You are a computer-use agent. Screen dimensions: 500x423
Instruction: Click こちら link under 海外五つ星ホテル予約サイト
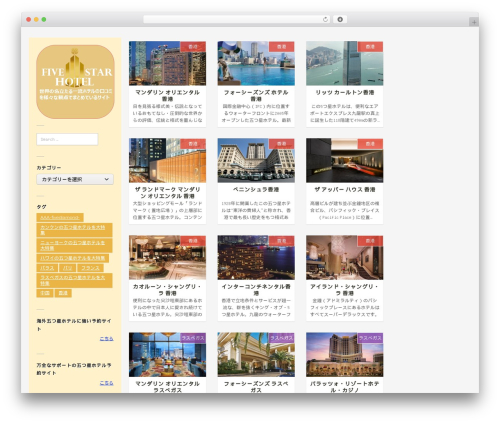(106, 339)
